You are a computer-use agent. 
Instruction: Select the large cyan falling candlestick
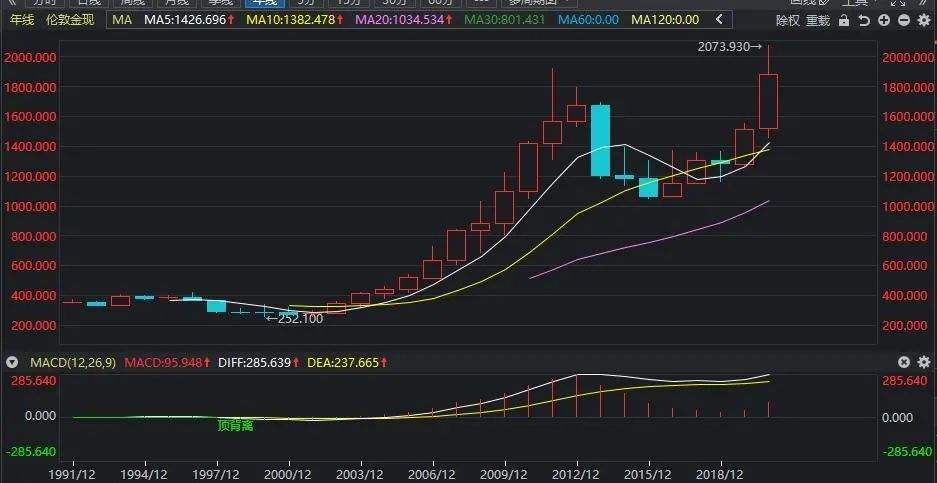pos(601,140)
